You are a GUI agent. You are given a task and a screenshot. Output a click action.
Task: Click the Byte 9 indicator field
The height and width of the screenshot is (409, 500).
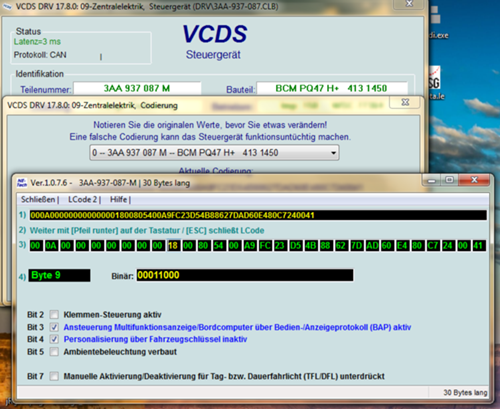(59, 275)
